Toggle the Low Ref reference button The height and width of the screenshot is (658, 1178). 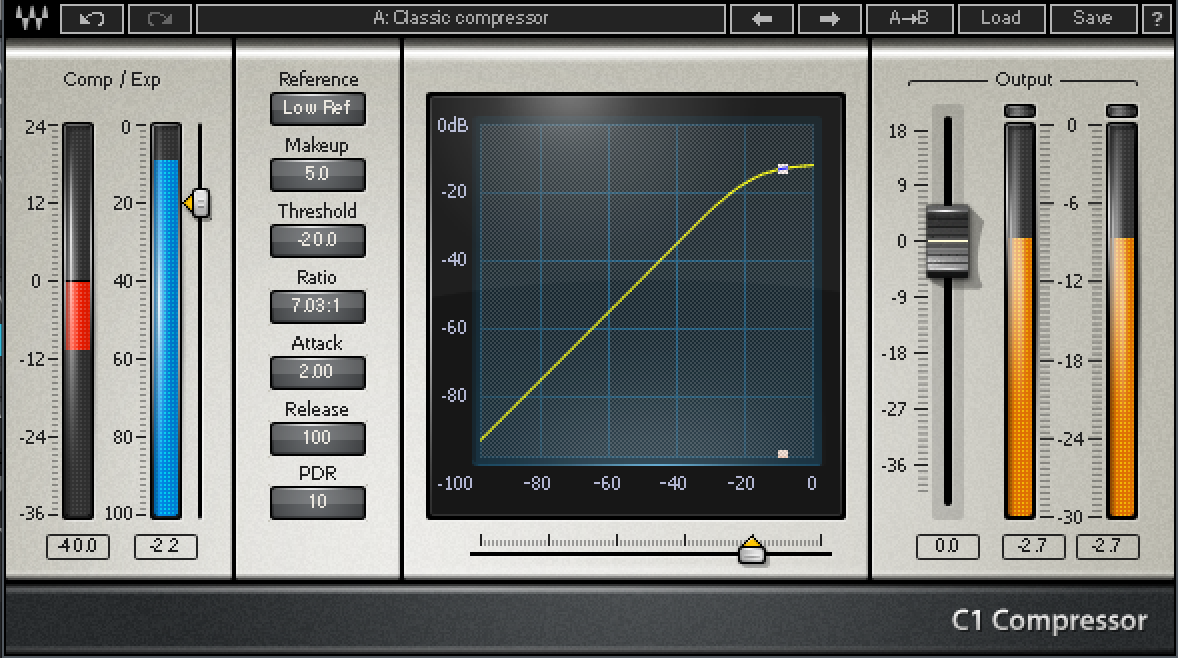click(318, 108)
